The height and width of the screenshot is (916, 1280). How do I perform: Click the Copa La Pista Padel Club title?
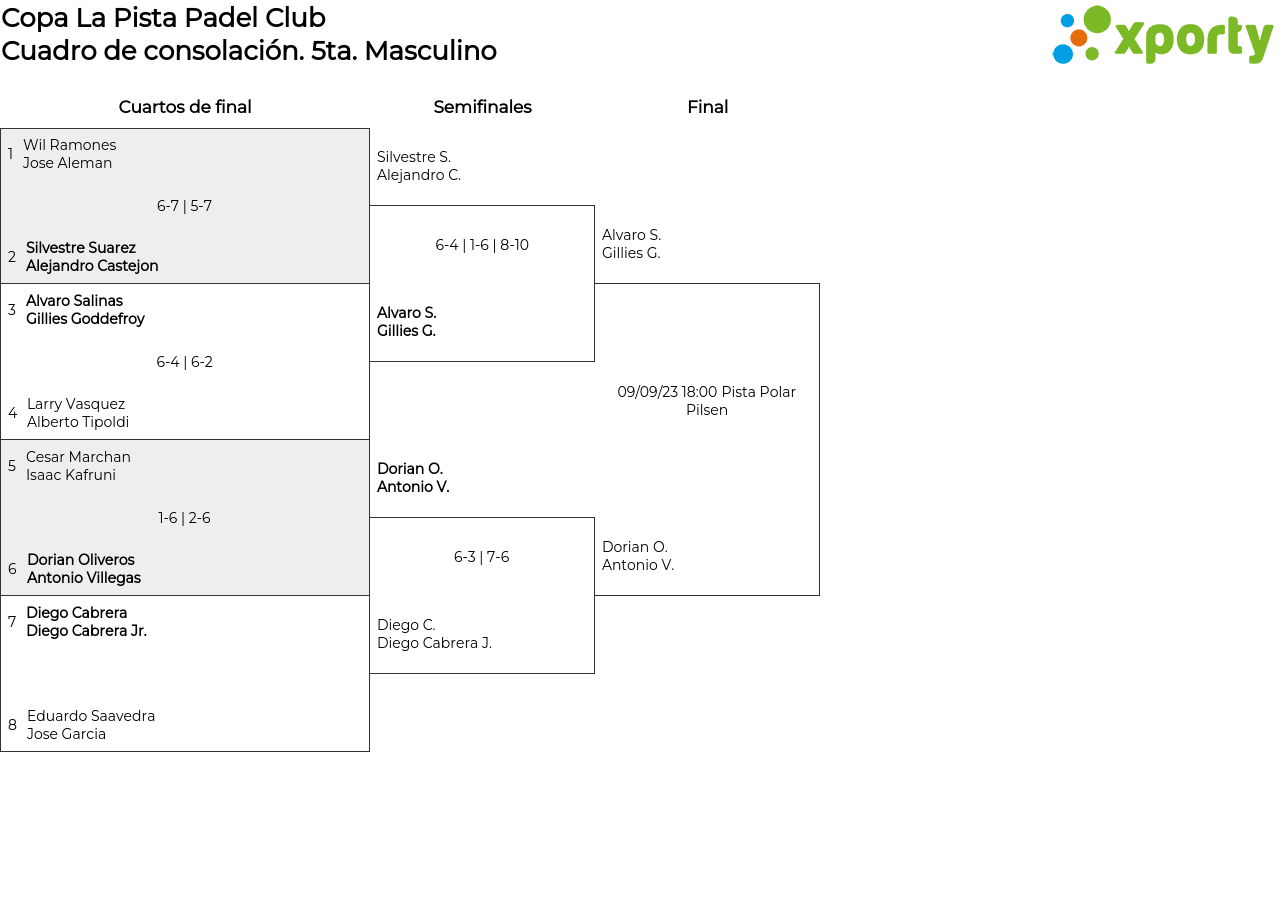(164, 18)
